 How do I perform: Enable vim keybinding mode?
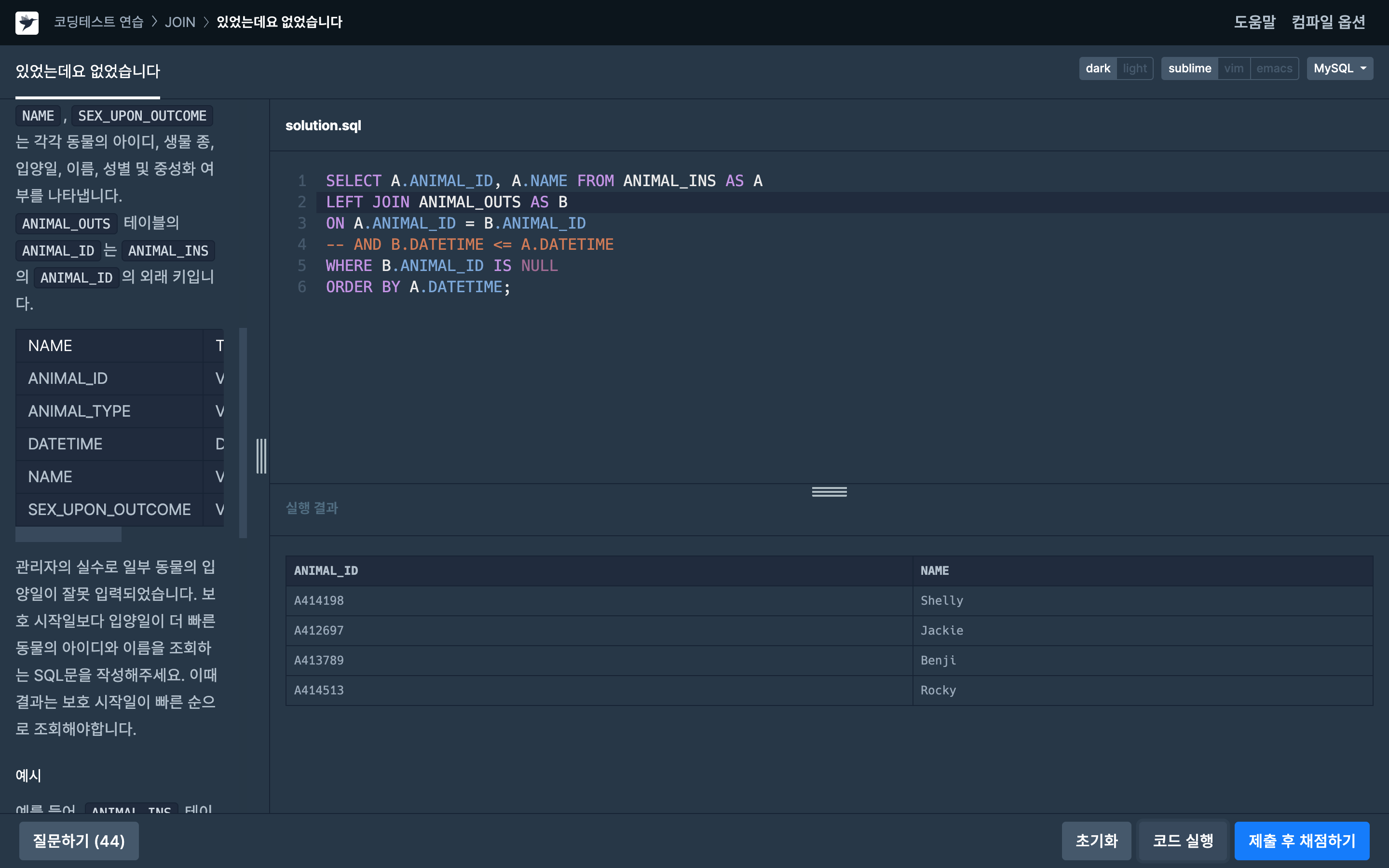[1233, 68]
